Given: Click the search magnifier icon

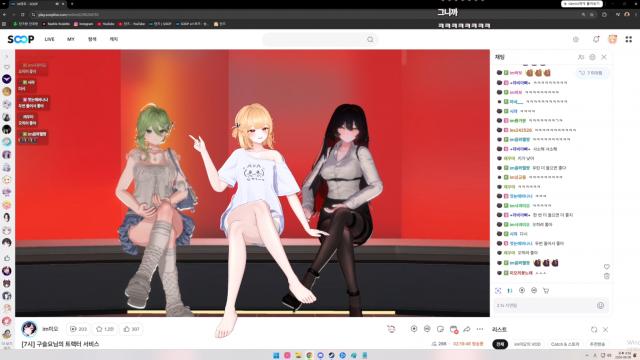Looking at the screenshot, I should [370, 40].
